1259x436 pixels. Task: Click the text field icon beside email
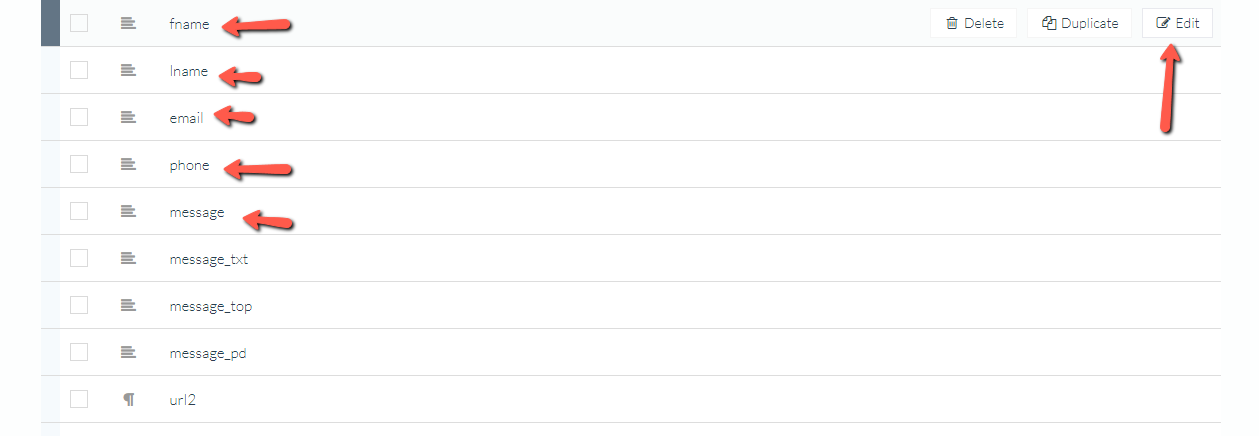point(128,117)
